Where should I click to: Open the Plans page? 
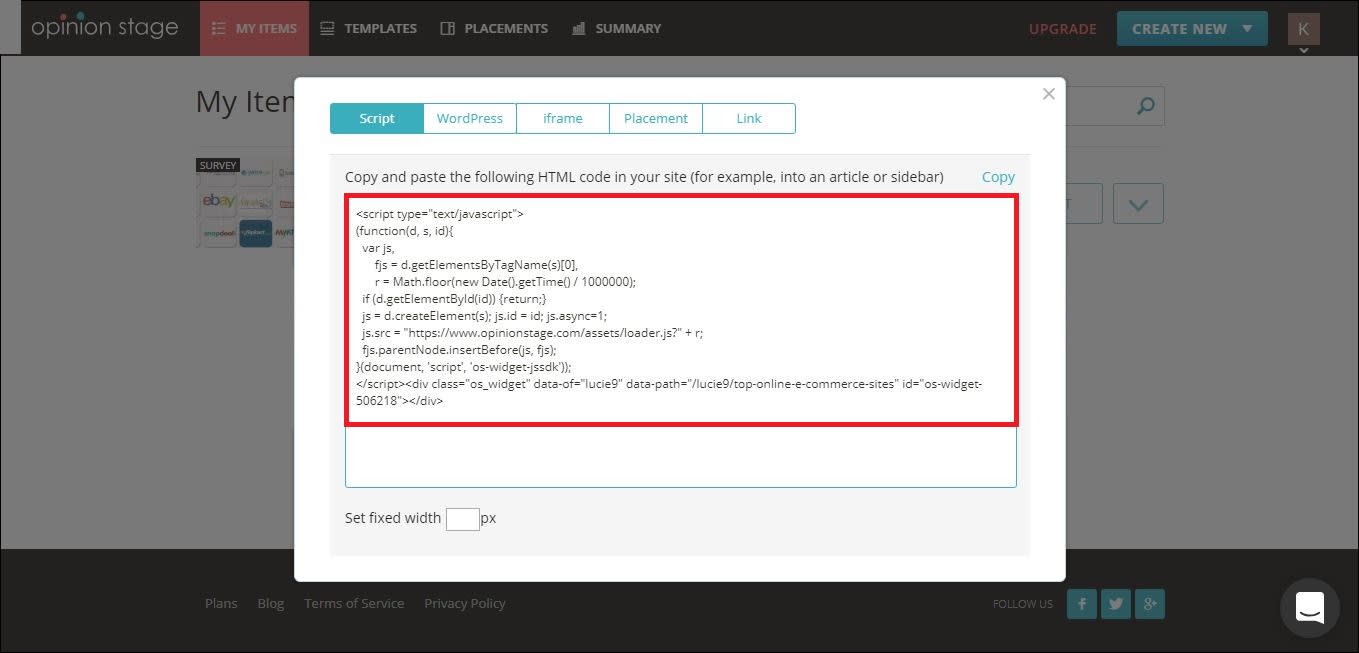click(x=221, y=603)
